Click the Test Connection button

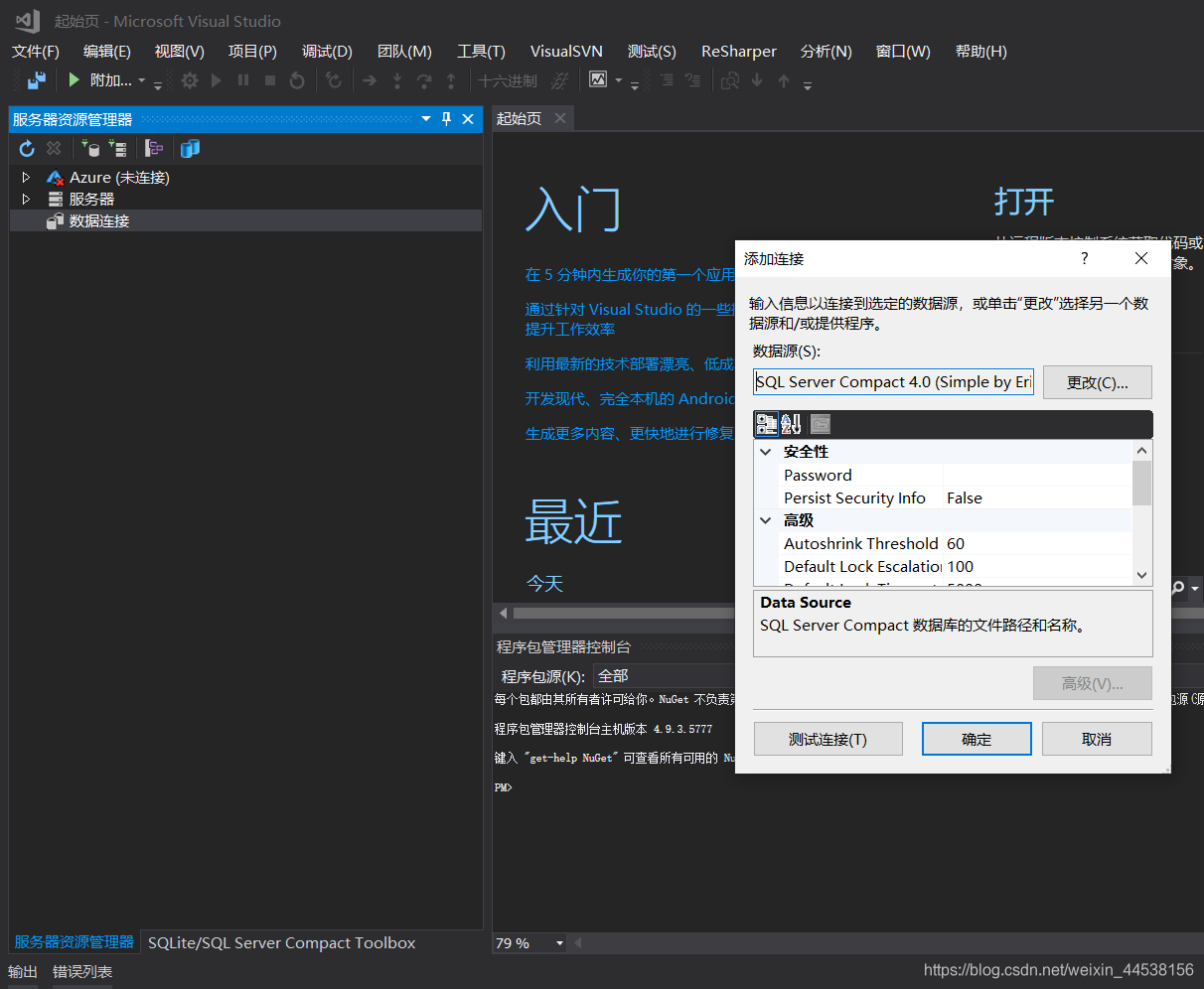(x=828, y=739)
